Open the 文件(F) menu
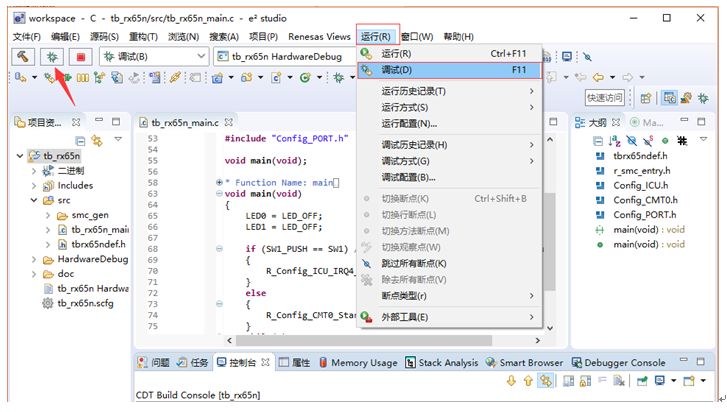This screenshot has width=727, height=412. pyautogui.click(x=26, y=37)
